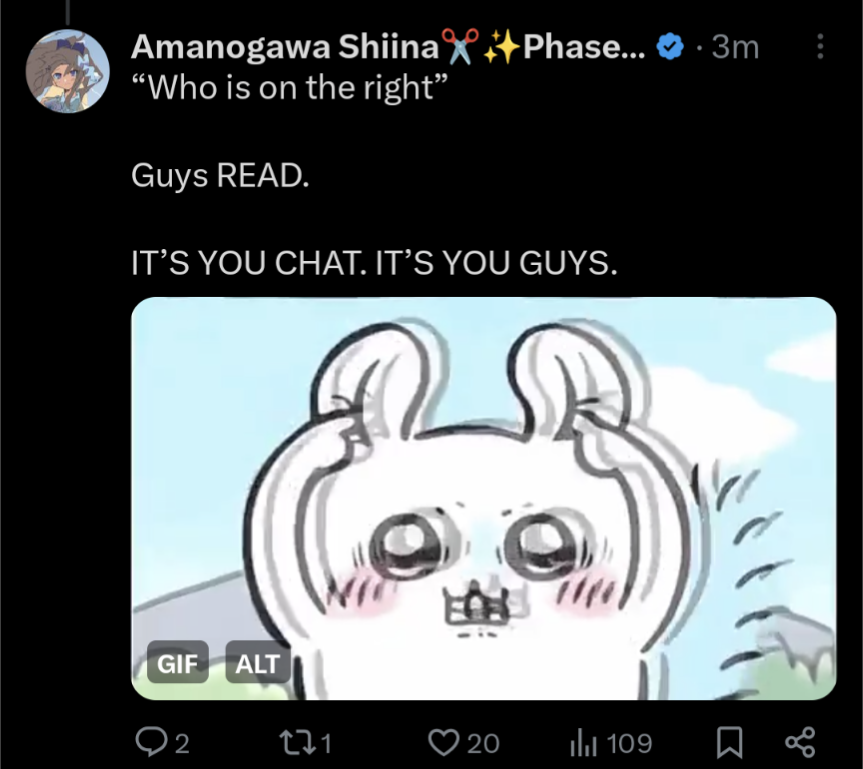This screenshot has height=769, width=863.
Task: Click the "IT'S YOU CHAT" text line
Action: pyautogui.click(x=374, y=263)
